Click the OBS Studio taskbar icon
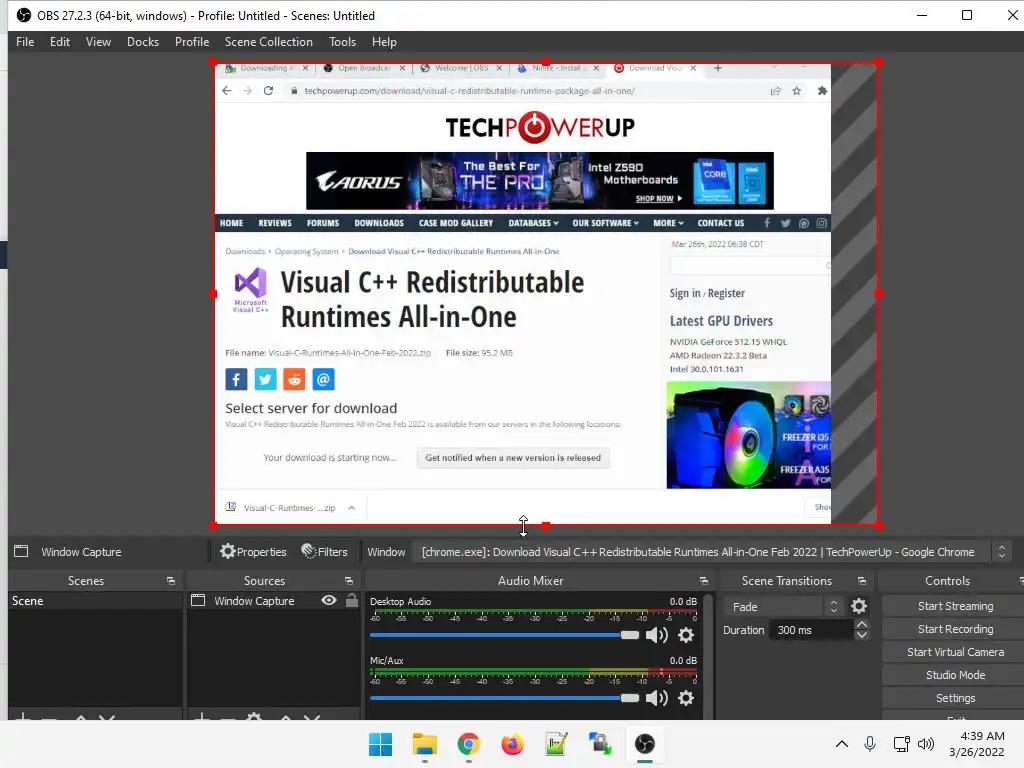This screenshot has width=1024, height=768. click(x=645, y=744)
